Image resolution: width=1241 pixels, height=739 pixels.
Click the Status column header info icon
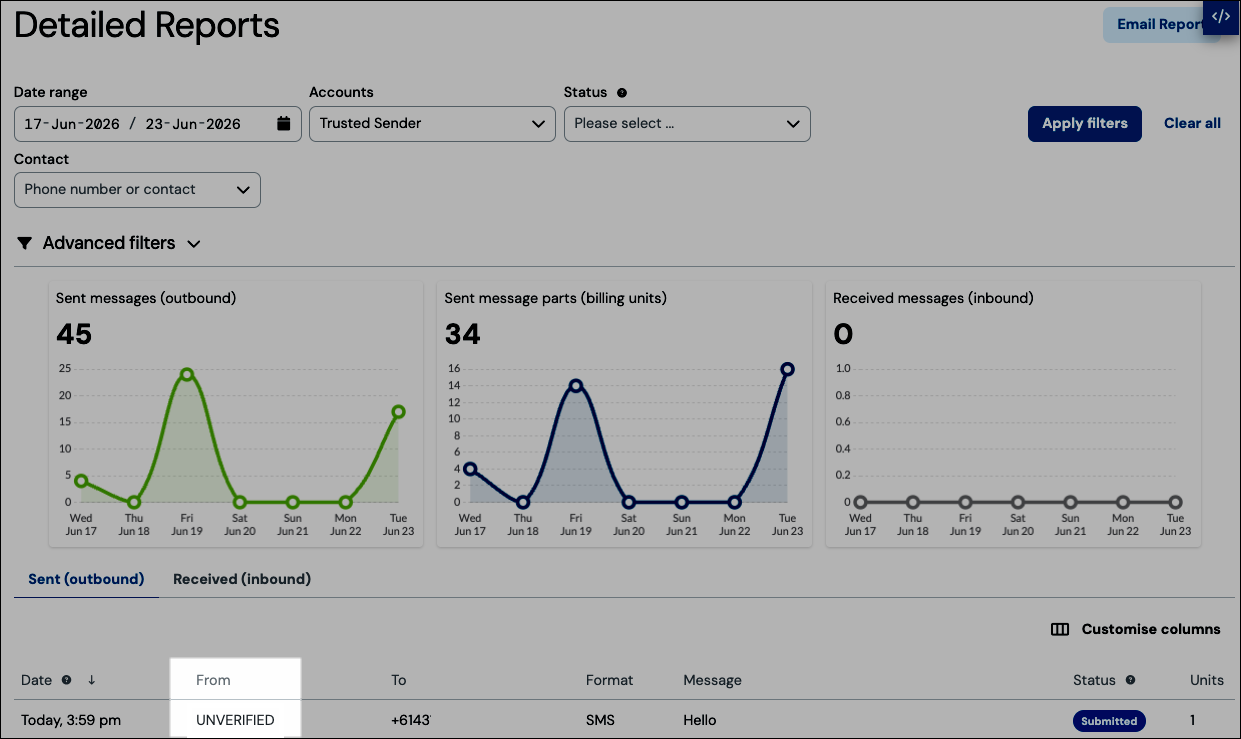point(1130,680)
